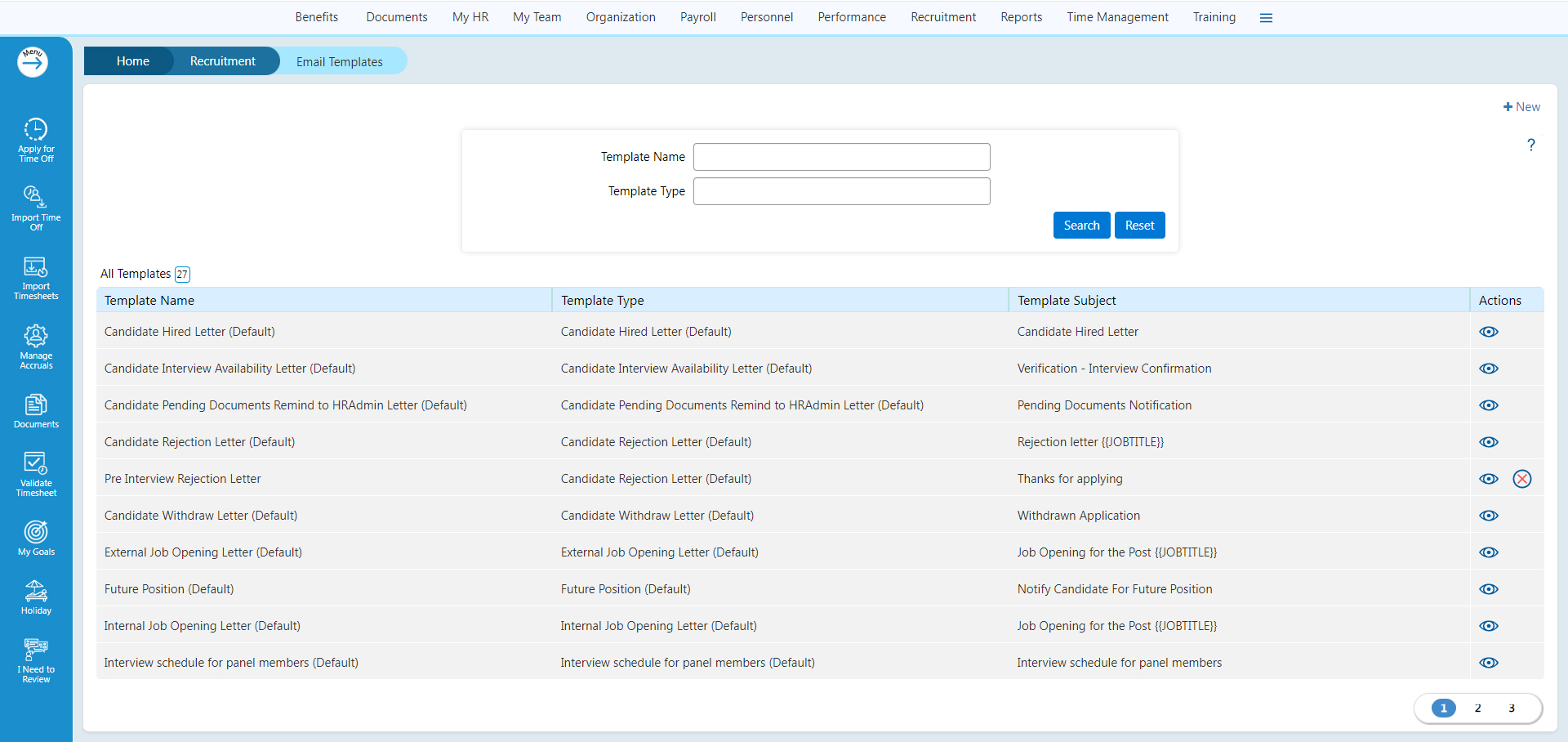Expand the hamburger menu in the navigation bar
The height and width of the screenshot is (742, 1568).
tap(1266, 17)
